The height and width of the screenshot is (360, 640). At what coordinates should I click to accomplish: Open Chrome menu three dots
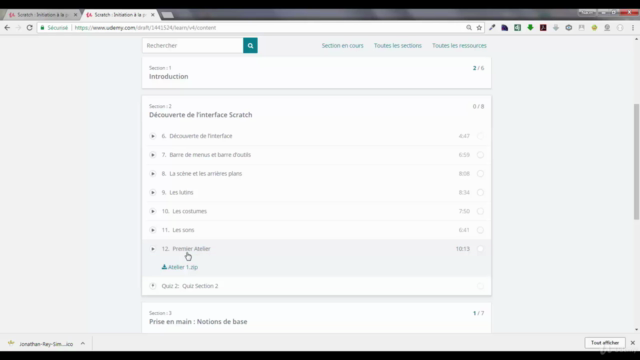point(633,28)
